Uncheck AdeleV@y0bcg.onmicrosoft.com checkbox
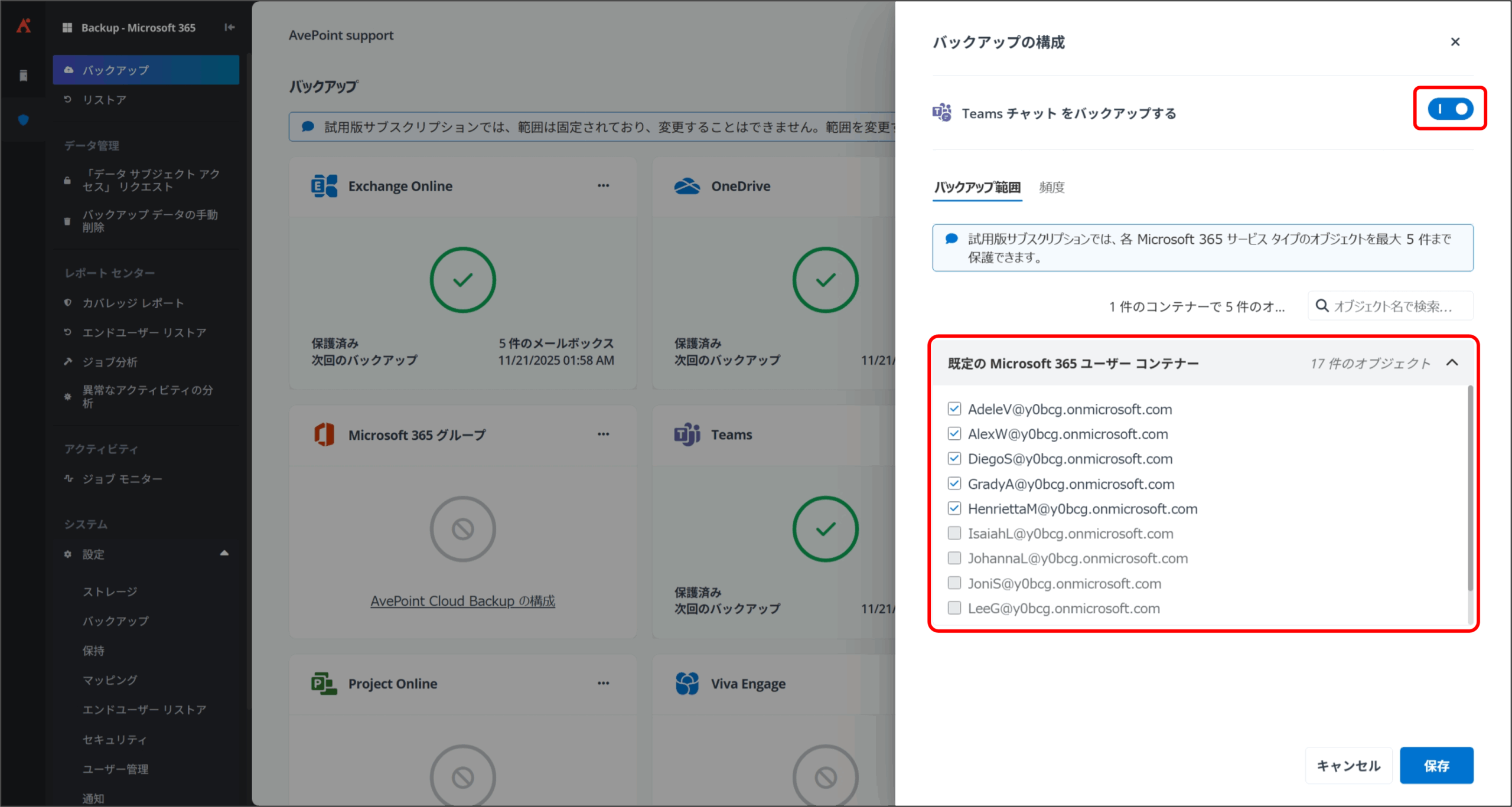 tap(954, 409)
